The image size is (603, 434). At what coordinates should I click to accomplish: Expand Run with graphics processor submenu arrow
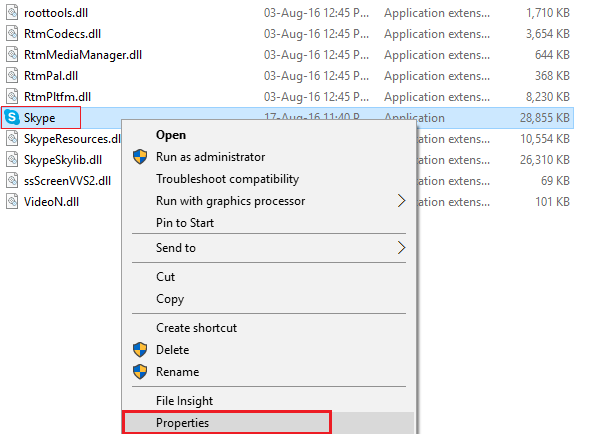402,201
